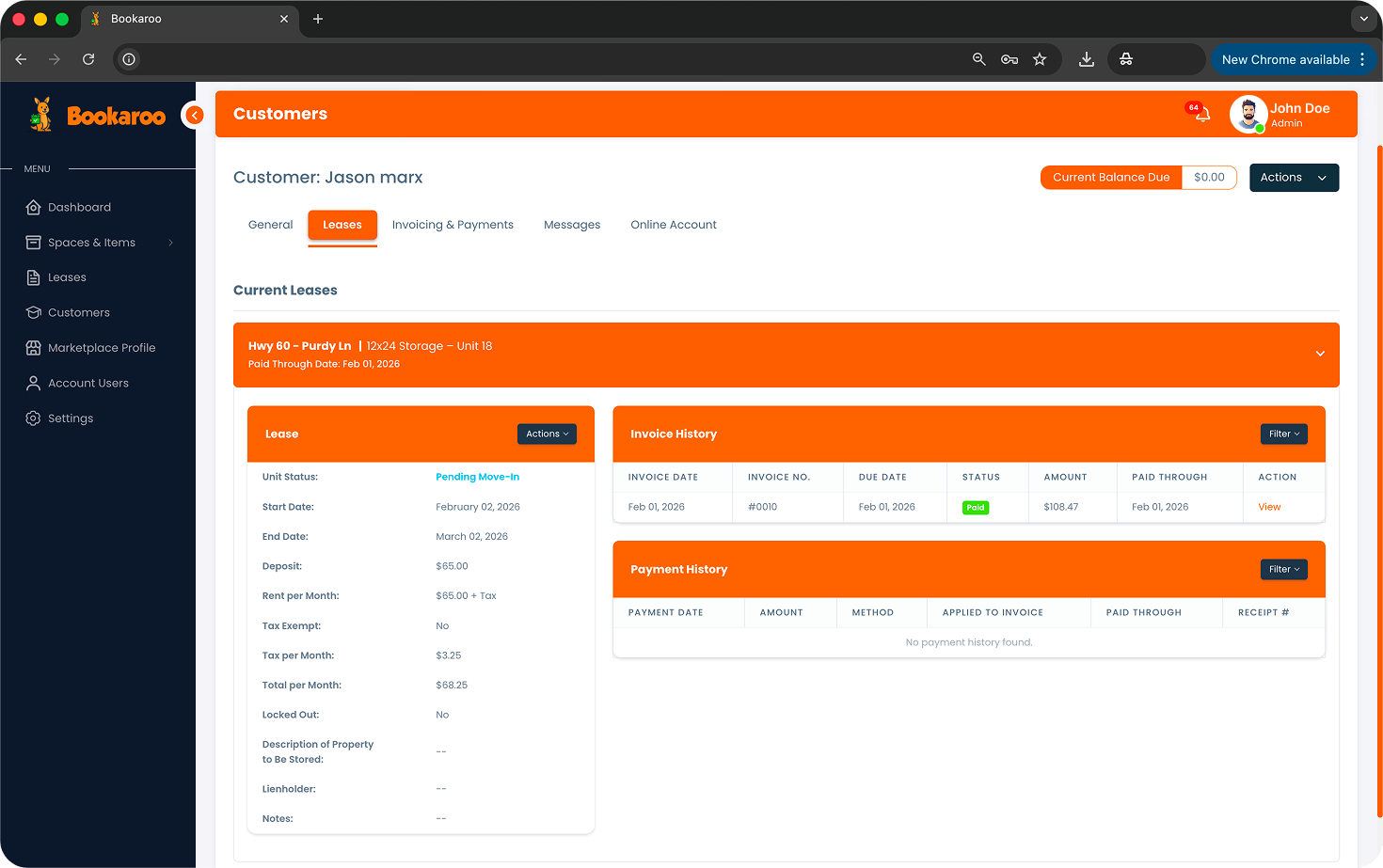Click the browser downloads icon
This screenshot has width=1383, height=868.
tap(1086, 59)
